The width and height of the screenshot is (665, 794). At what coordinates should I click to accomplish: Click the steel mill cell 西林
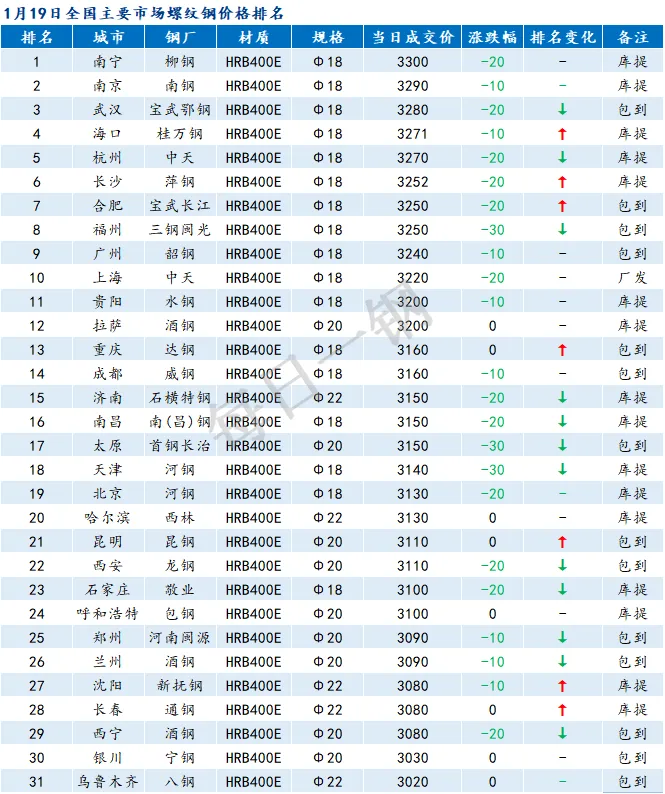180,518
